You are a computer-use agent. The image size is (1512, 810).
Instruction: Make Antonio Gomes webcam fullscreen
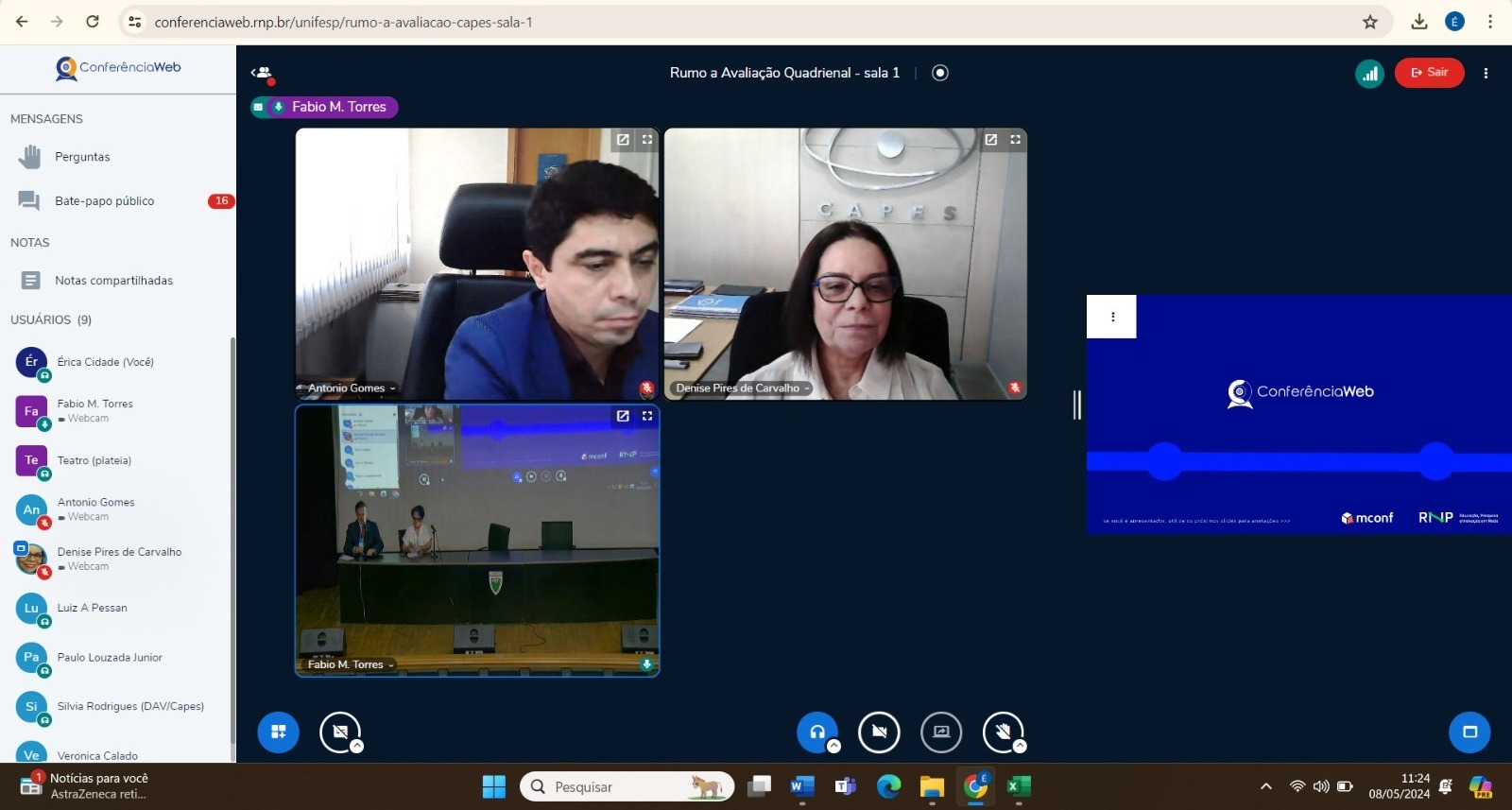tap(647, 140)
